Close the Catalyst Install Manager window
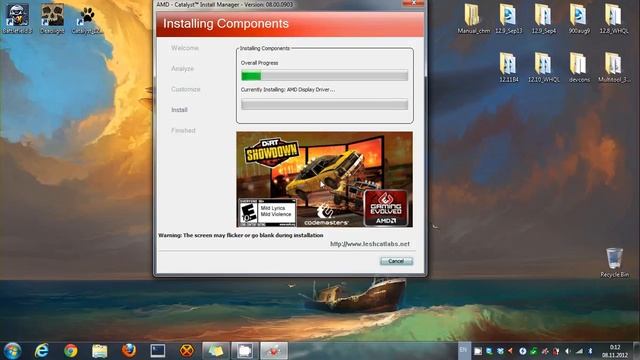The width and height of the screenshot is (640, 360). point(413,3)
